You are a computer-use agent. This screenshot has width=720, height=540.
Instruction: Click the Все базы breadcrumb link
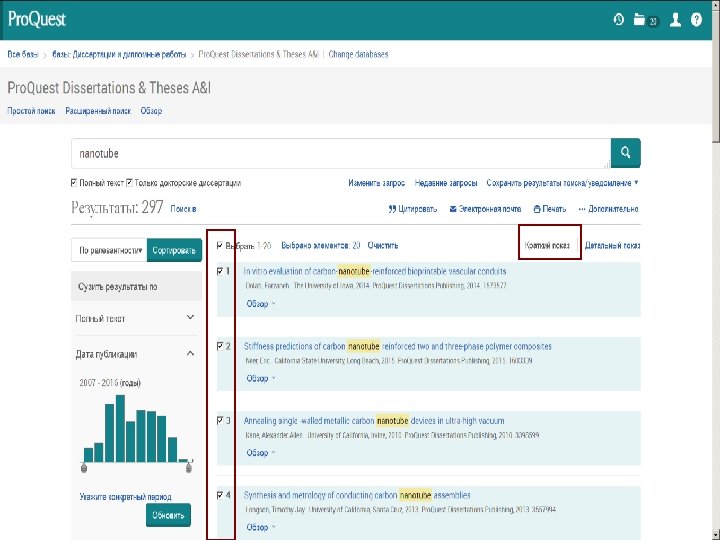click(23, 55)
